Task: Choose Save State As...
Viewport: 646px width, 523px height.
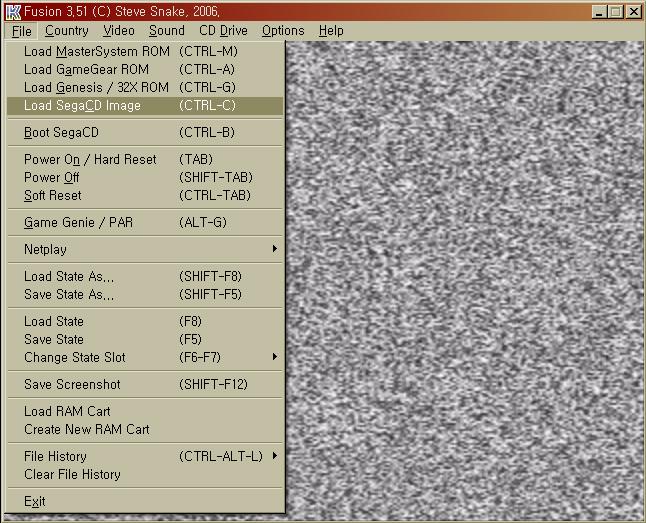Action: (145, 295)
